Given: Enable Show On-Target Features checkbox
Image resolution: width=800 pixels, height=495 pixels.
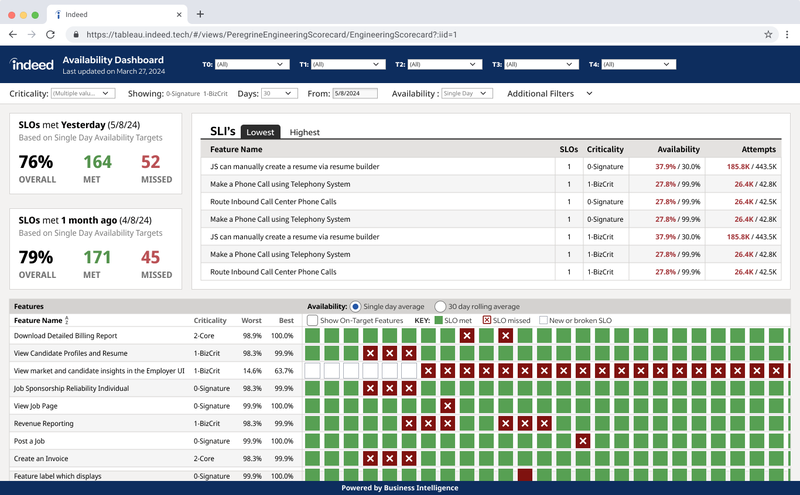Looking at the screenshot, I should tap(312, 320).
